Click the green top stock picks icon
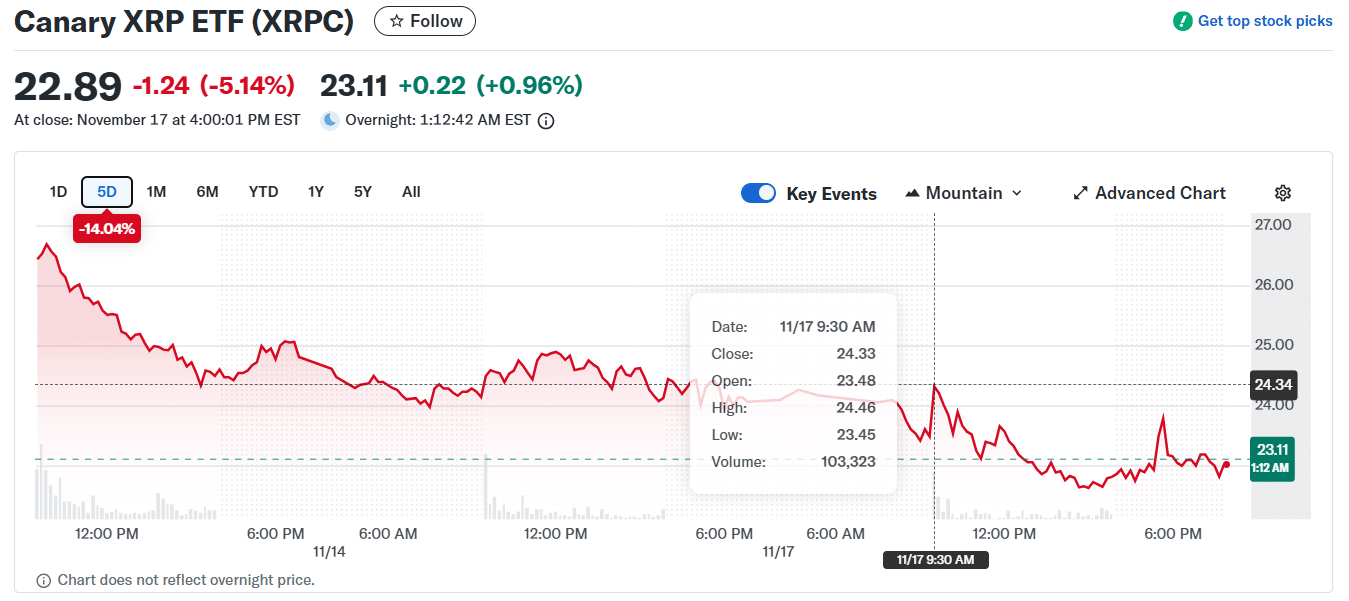Image resolution: width=1349 pixels, height=601 pixels. [x=1182, y=21]
